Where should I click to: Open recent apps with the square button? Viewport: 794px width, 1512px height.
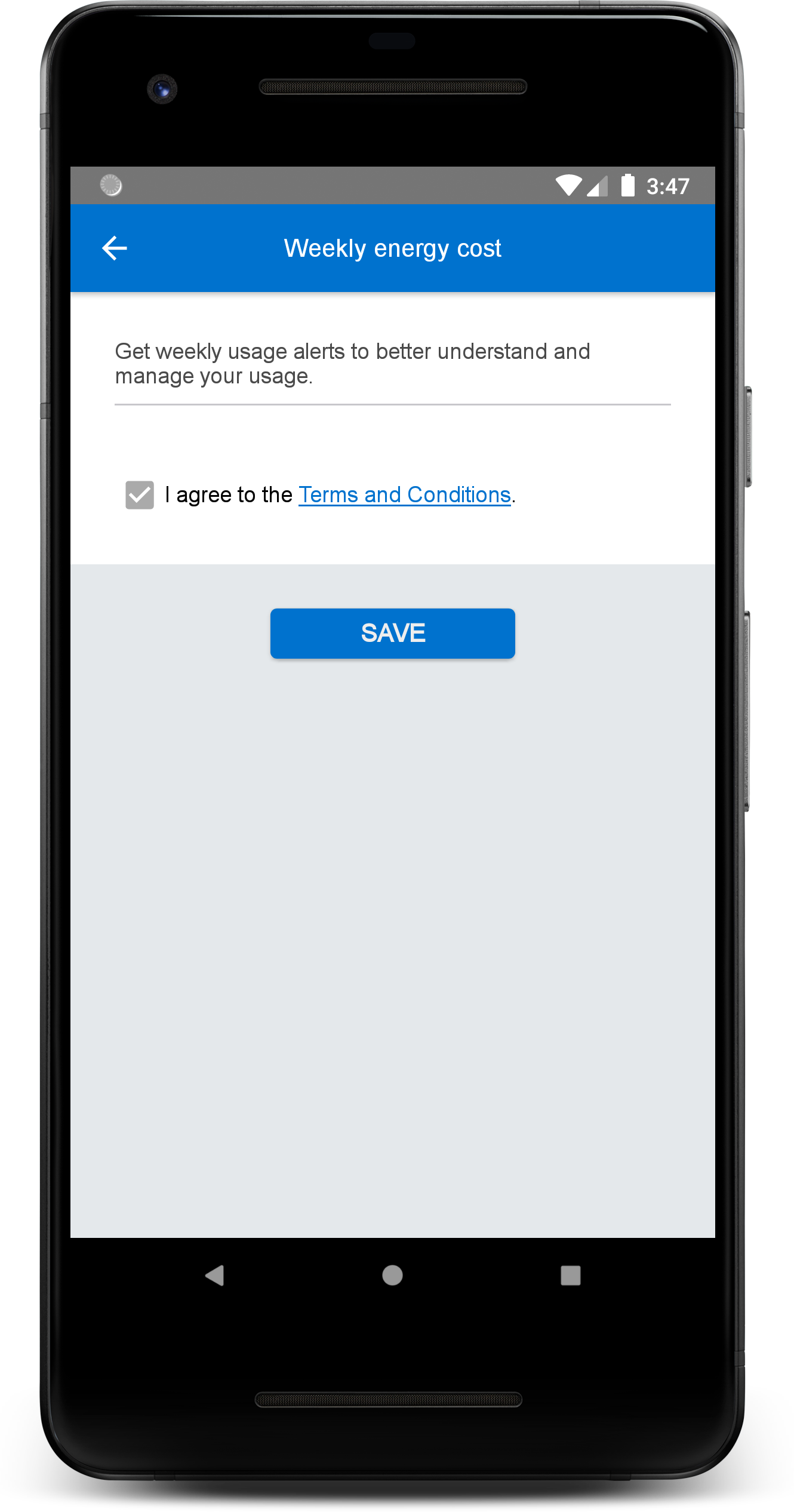click(571, 1276)
